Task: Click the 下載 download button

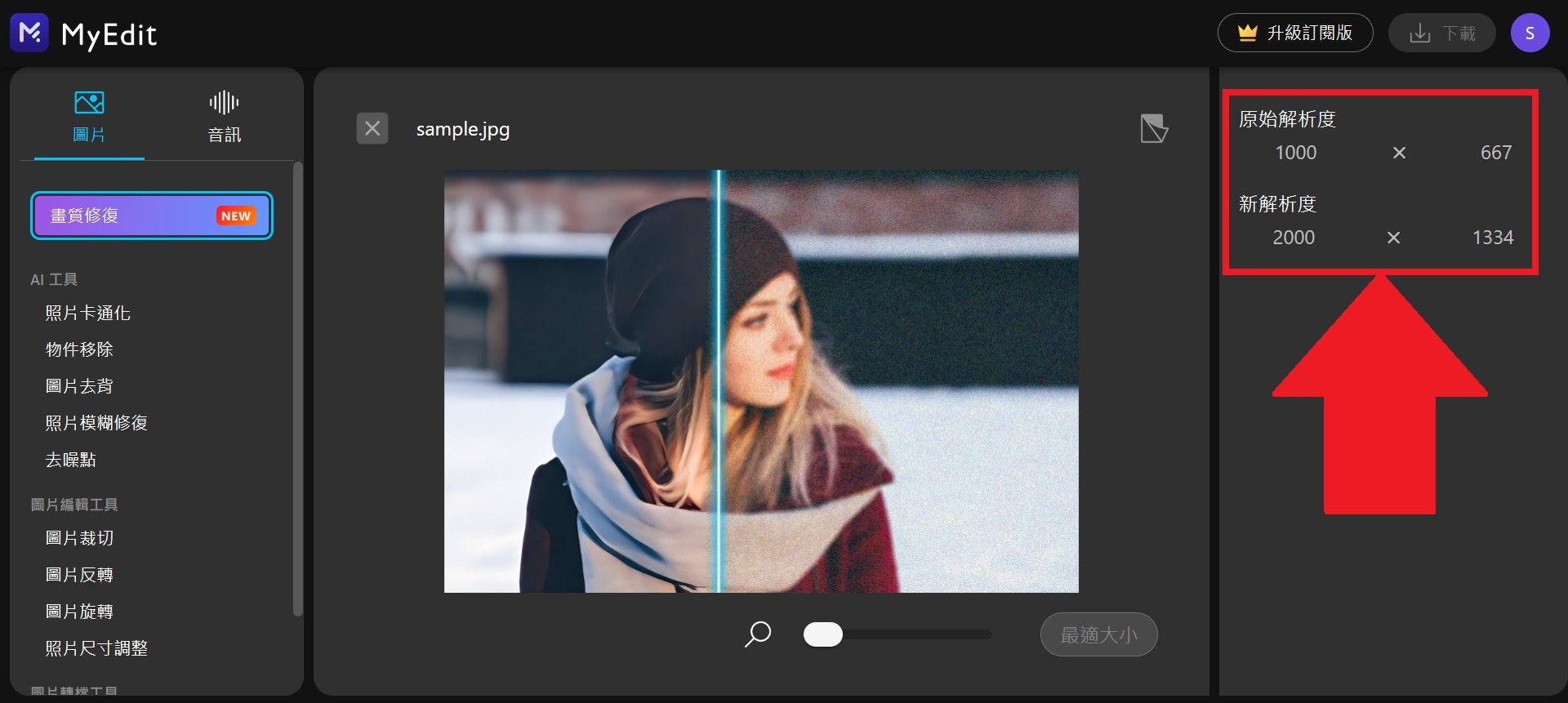Action: coord(1441,33)
